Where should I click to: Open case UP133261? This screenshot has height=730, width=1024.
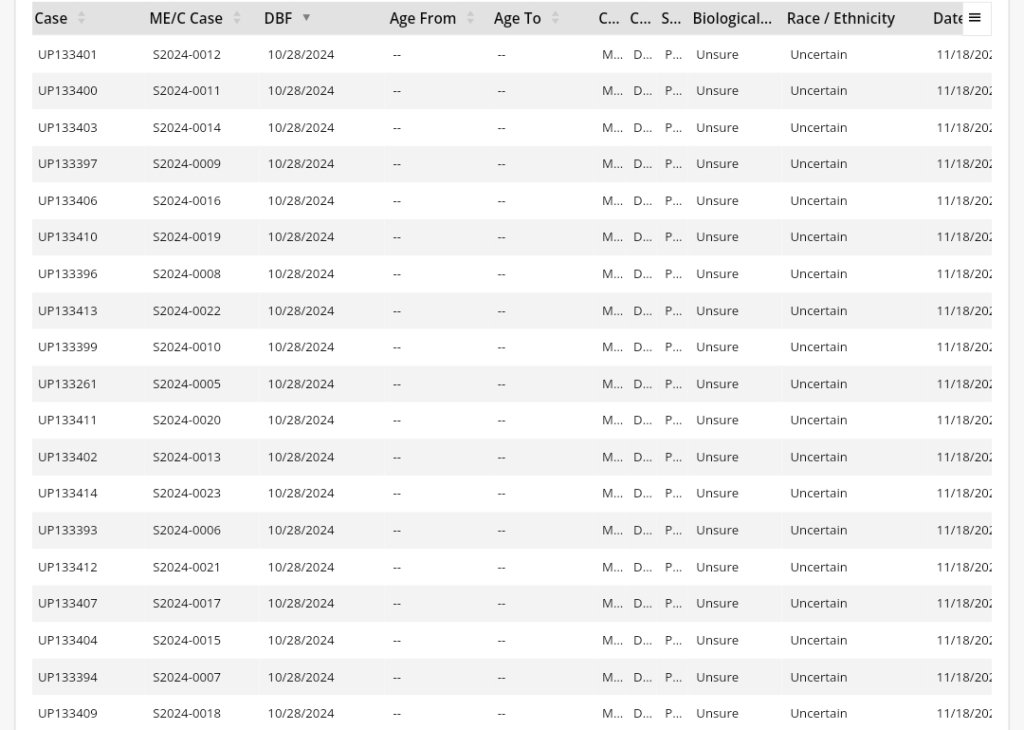pos(68,384)
